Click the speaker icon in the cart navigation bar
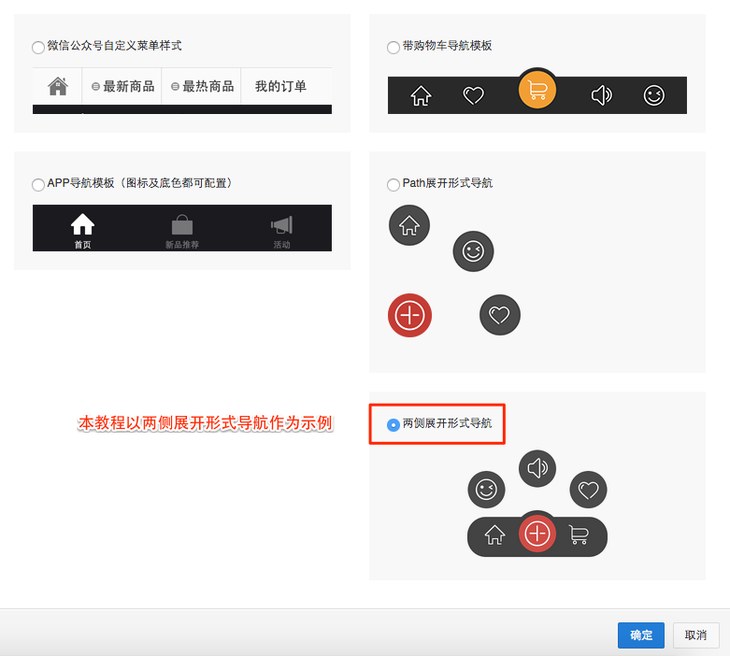 [601, 96]
